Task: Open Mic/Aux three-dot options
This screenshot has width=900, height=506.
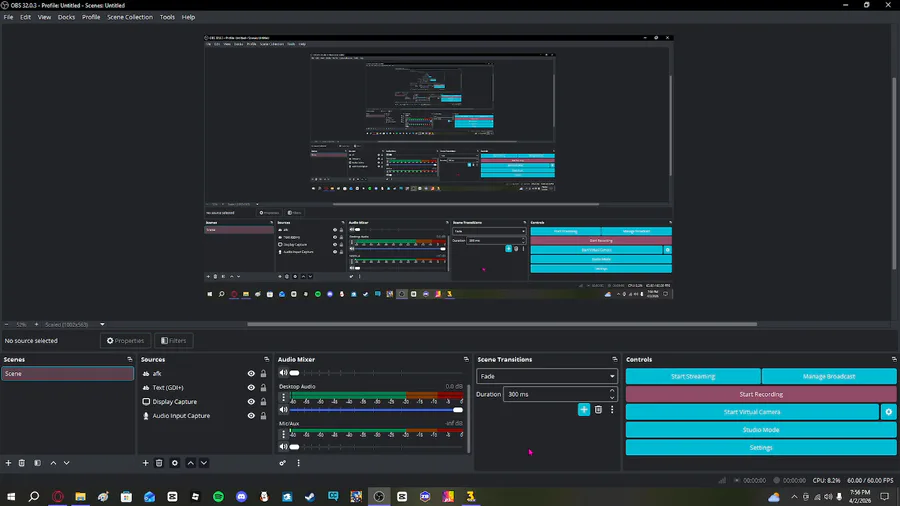Action: pos(284,434)
